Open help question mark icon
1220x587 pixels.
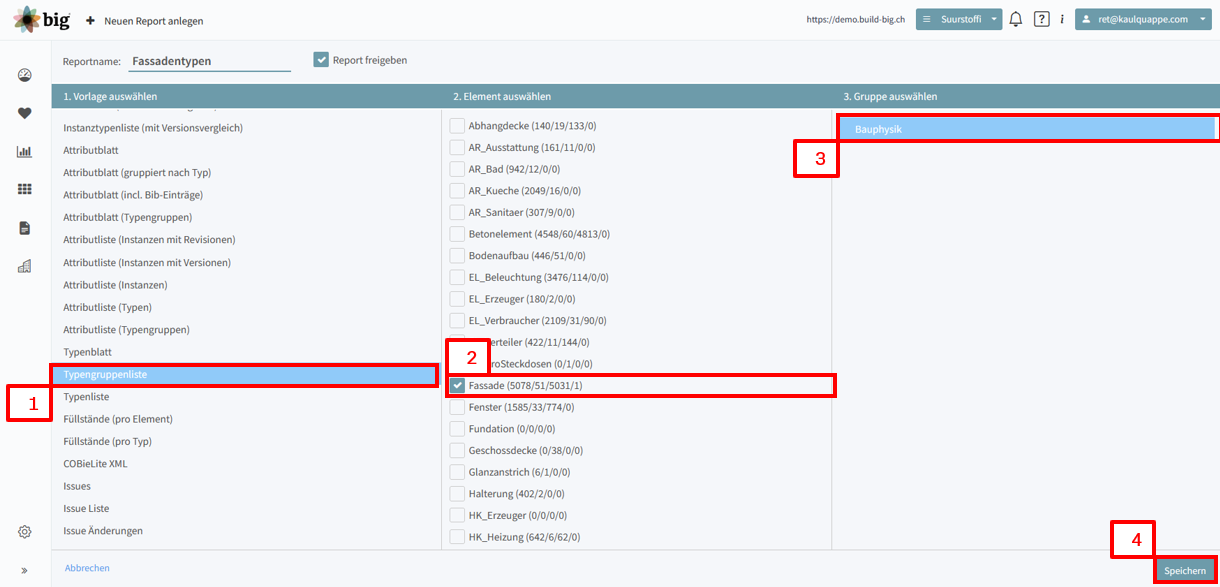pyautogui.click(x=1042, y=19)
